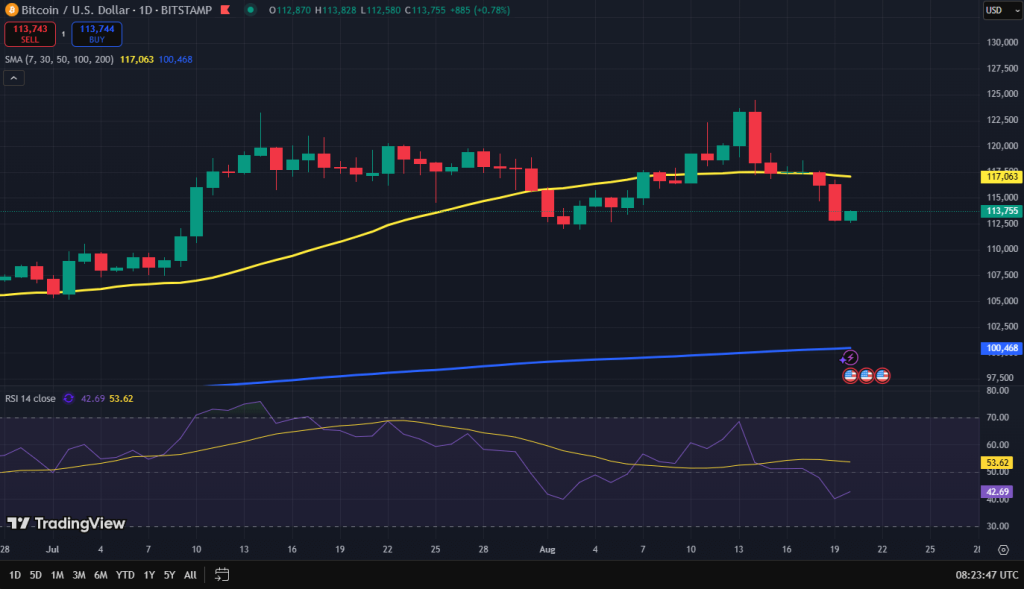The width and height of the screenshot is (1024, 589).
Task: Select the 5D time range
Action: click(x=36, y=575)
